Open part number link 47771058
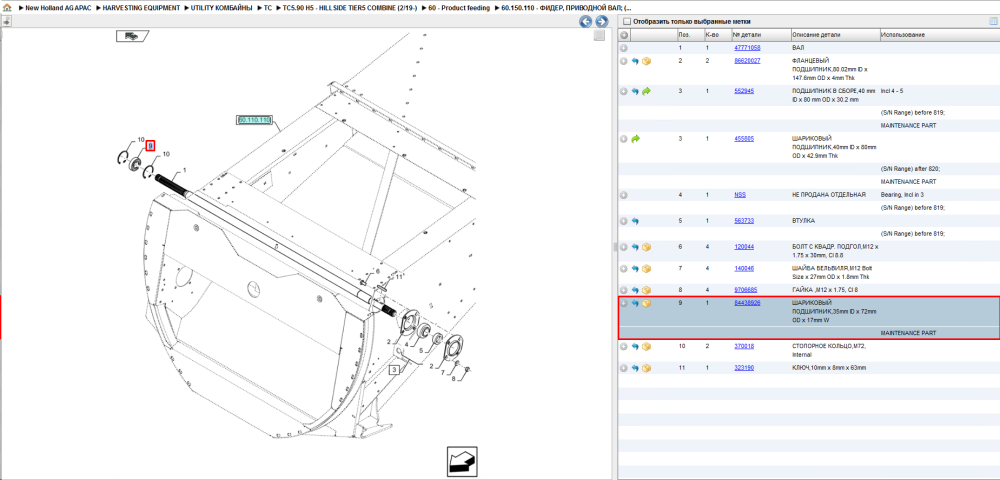 pos(747,48)
